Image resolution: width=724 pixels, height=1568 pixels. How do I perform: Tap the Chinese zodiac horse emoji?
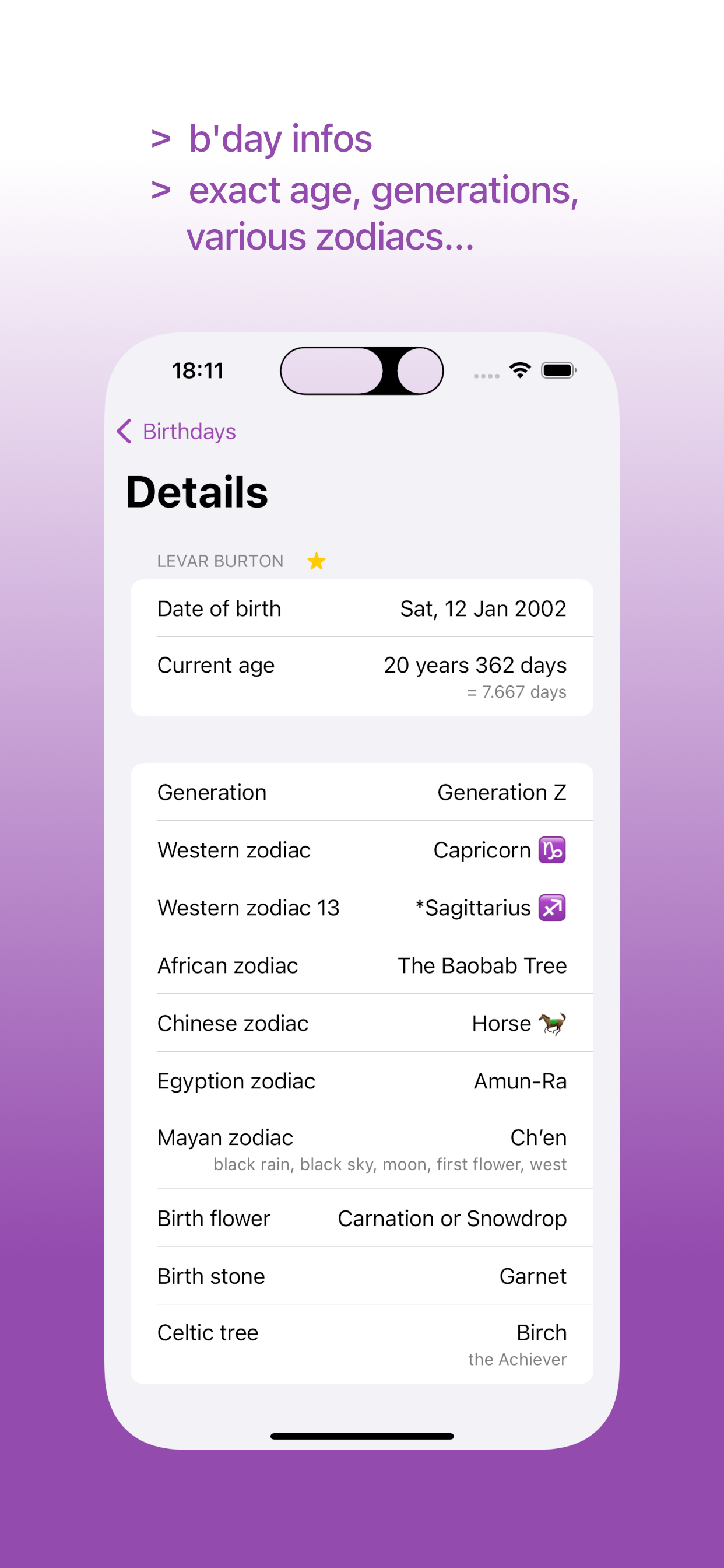pos(553,1023)
